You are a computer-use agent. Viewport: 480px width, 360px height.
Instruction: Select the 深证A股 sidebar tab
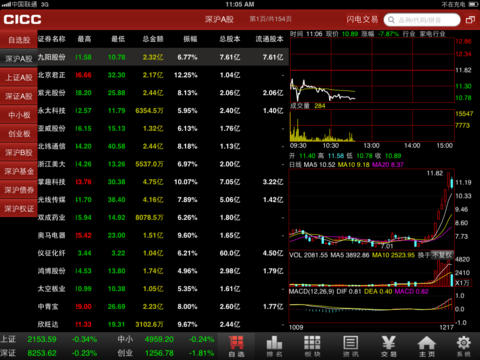(19, 96)
